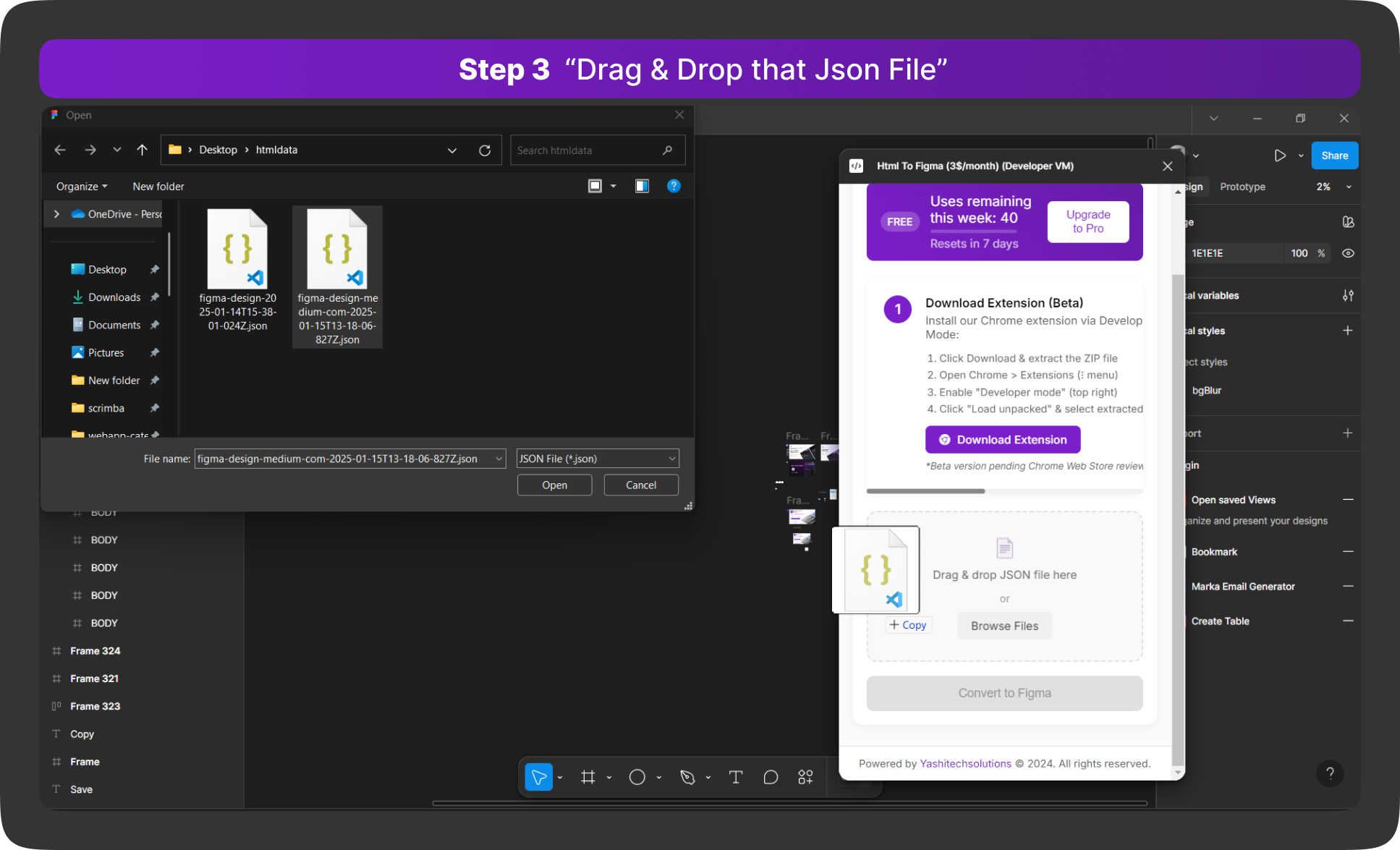Expand the OneDrive tree node
Viewport: 1400px width, 850px height.
click(56, 214)
